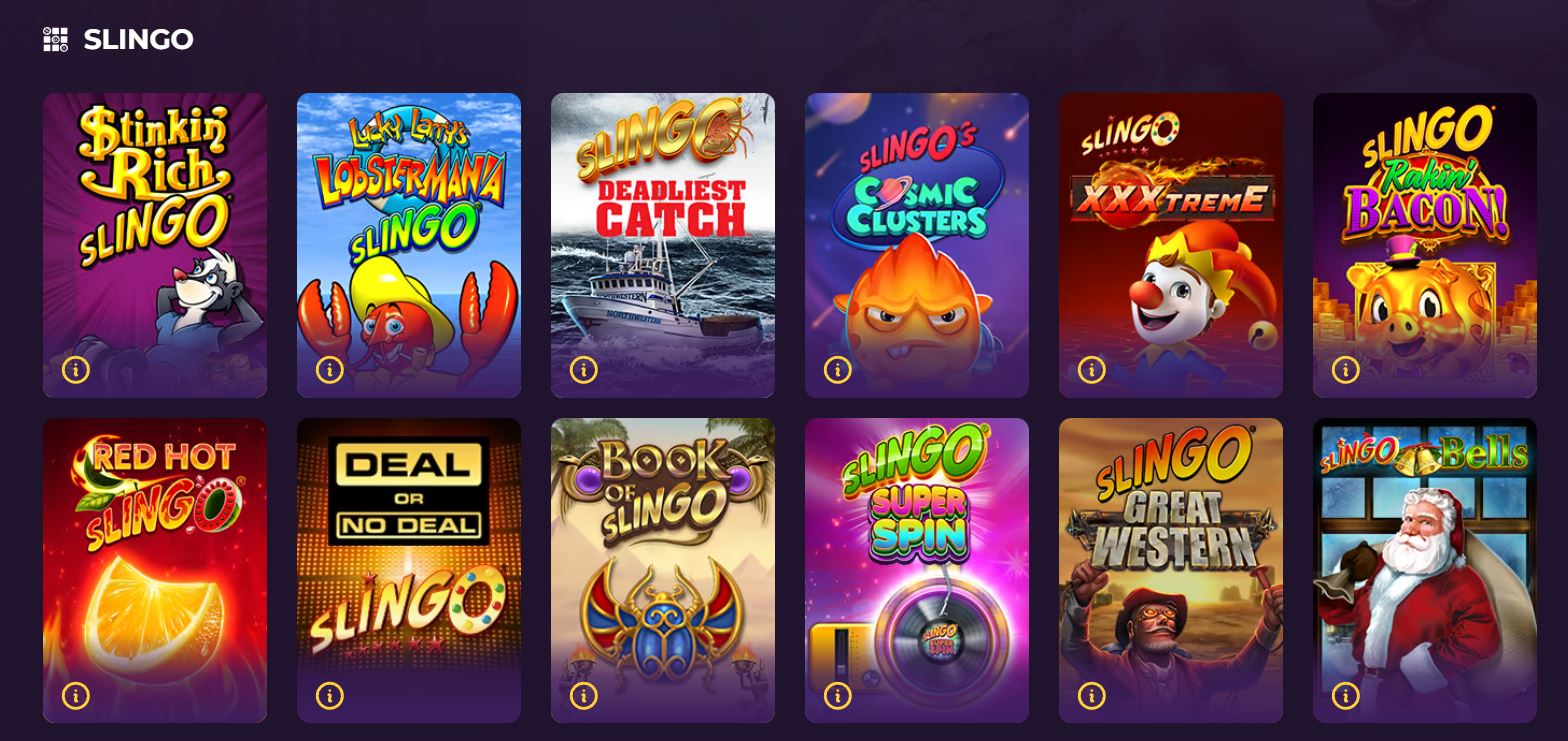
Task: Click the Slingo category grid icon
Action: click(x=55, y=39)
